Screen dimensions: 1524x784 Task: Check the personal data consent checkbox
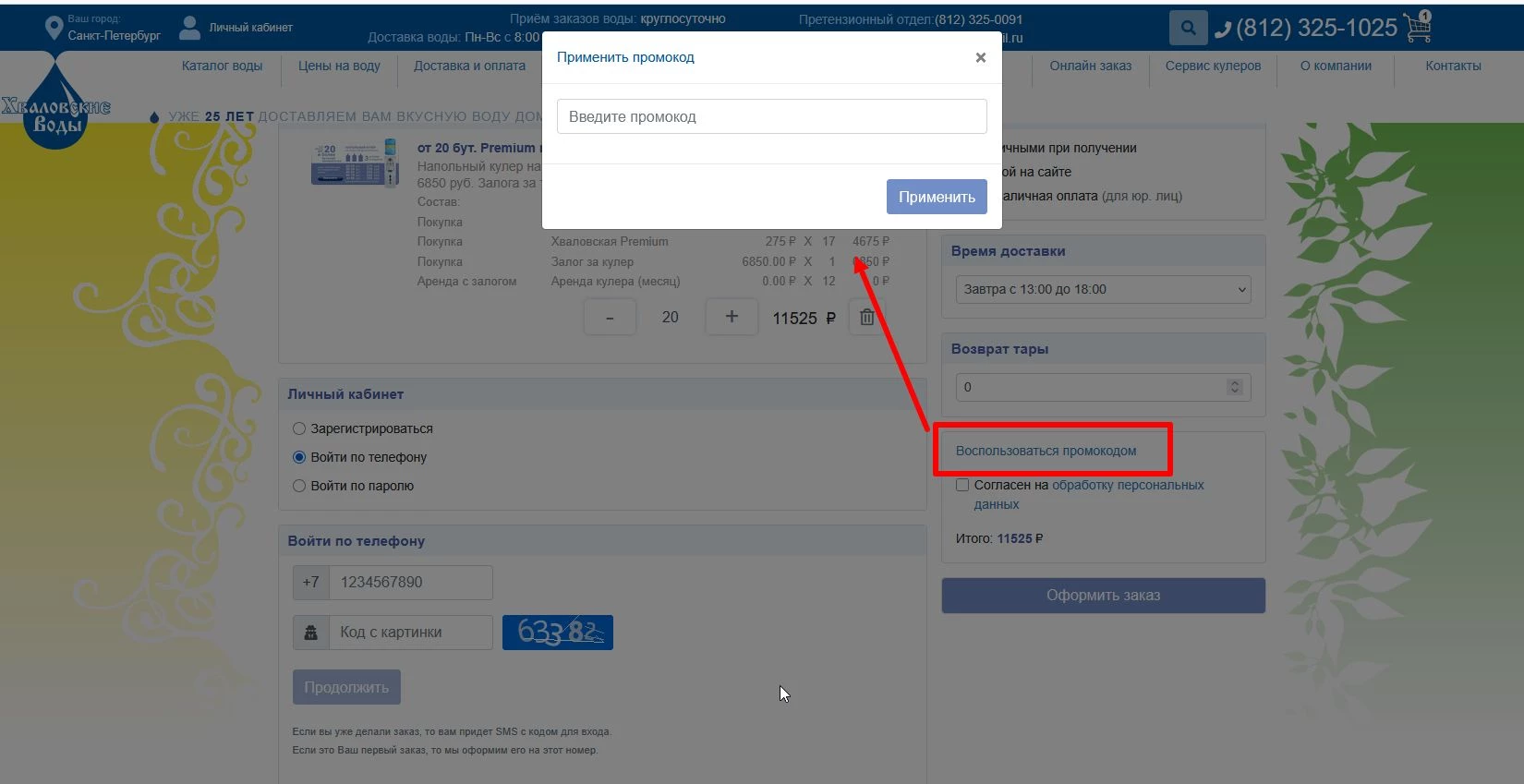point(962,485)
